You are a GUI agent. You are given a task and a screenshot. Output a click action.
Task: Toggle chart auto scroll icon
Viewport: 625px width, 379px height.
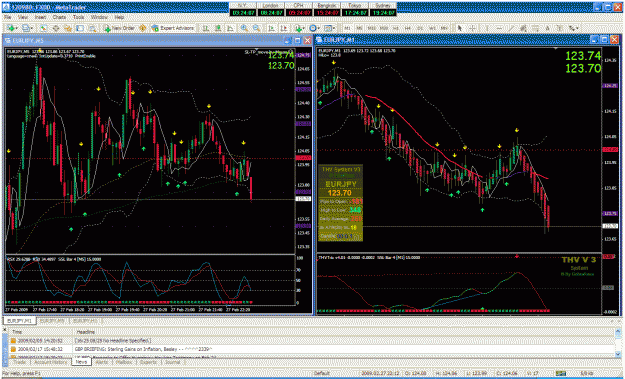pos(271,28)
